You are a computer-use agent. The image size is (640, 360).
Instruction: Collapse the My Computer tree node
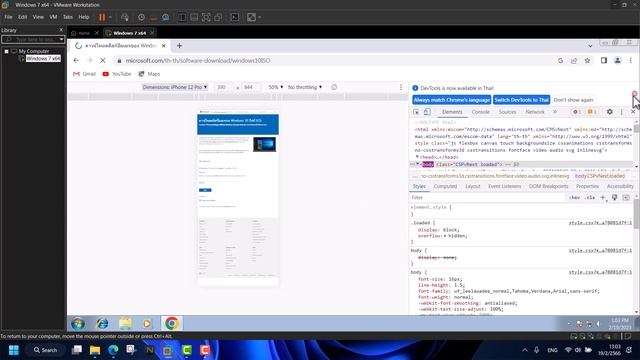7,51
